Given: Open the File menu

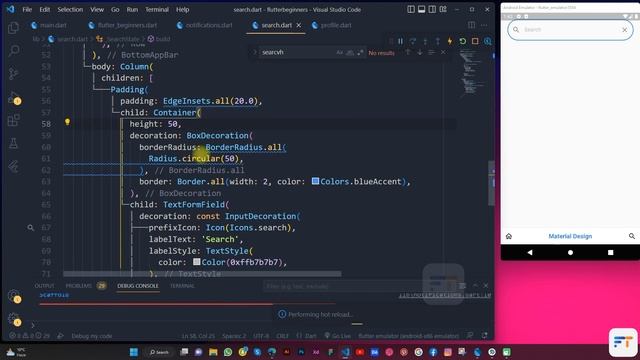Looking at the screenshot, I should pos(27,9).
